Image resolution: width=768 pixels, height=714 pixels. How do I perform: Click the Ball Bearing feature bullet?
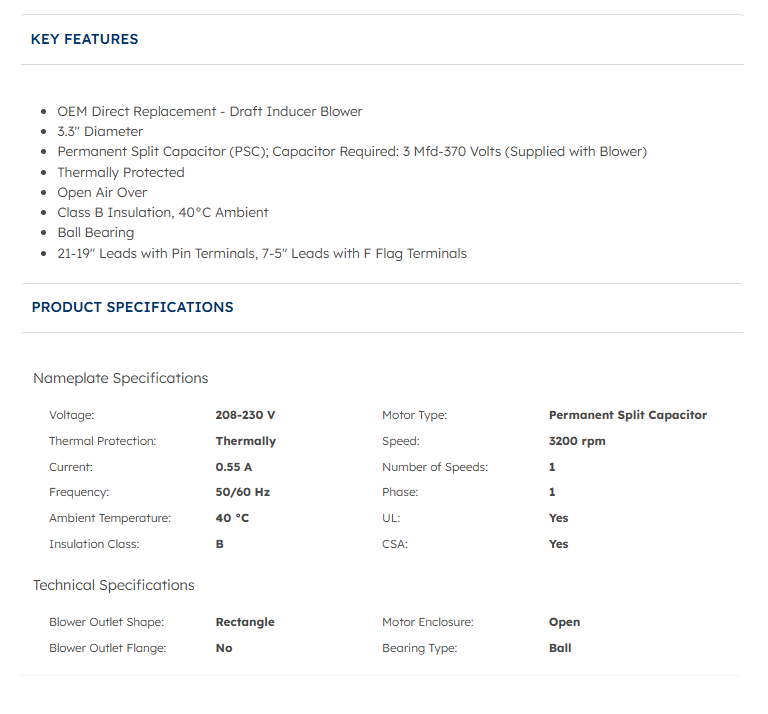pyautogui.click(x=96, y=233)
